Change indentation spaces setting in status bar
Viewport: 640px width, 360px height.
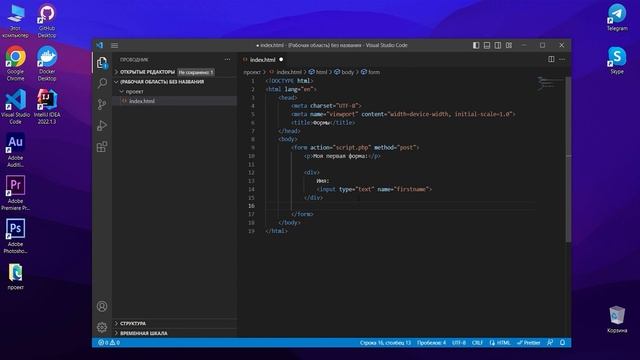(431, 343)
